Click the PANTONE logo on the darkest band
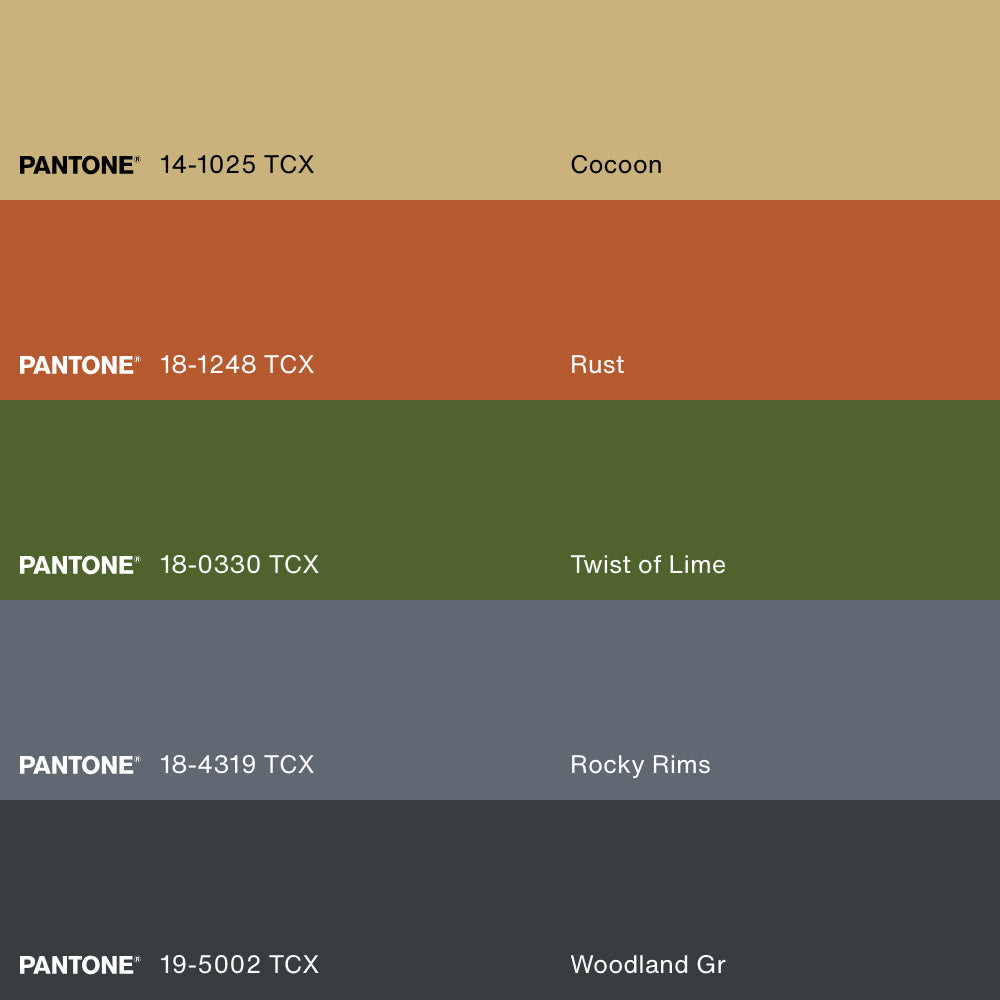Screen dimensions: 1000x1000 (79, 965)
